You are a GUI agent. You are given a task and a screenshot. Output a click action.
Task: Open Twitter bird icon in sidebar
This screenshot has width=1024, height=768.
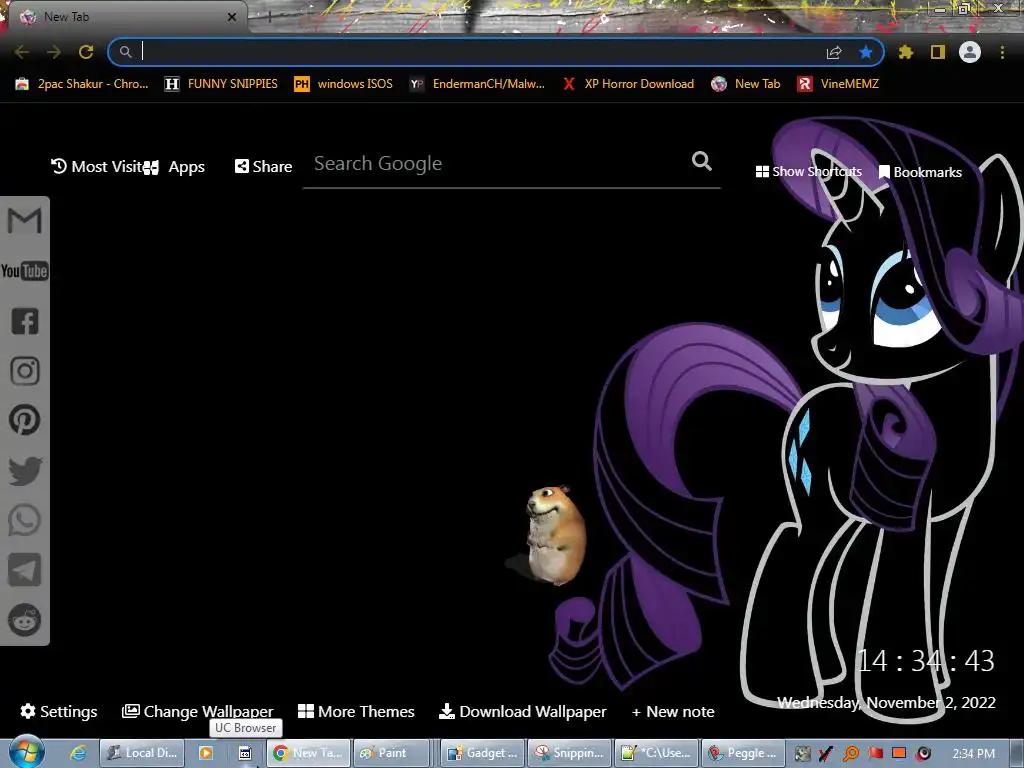(x=25, y=471)
